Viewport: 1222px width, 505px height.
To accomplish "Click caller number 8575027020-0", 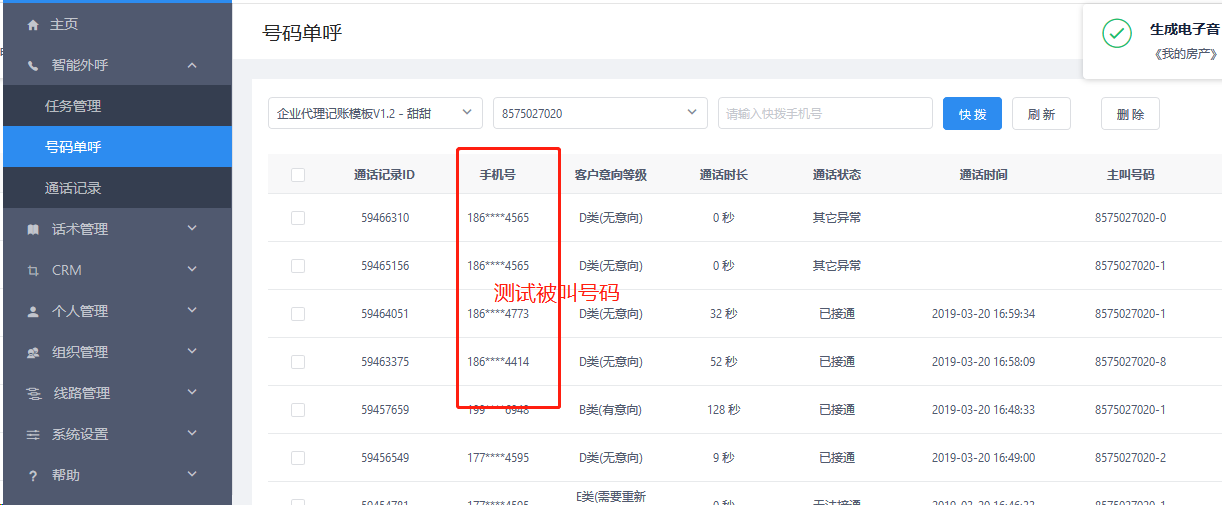I will (1130, 217).
